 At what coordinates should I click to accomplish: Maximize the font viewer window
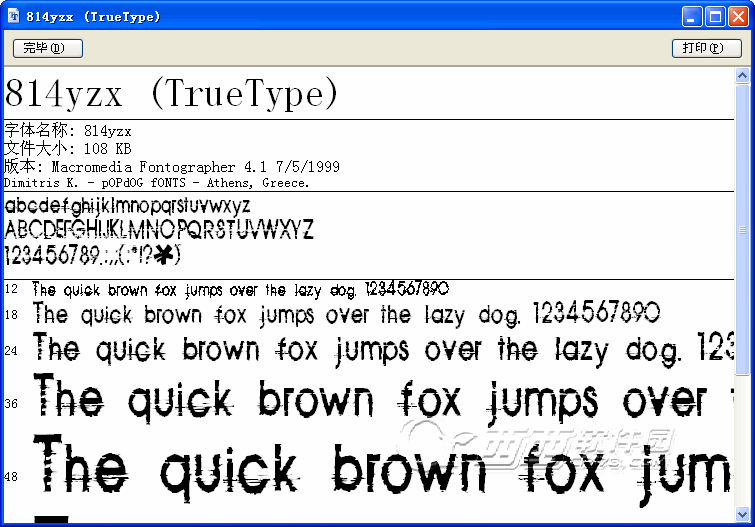pyautogui.click(x=715, y=16)
